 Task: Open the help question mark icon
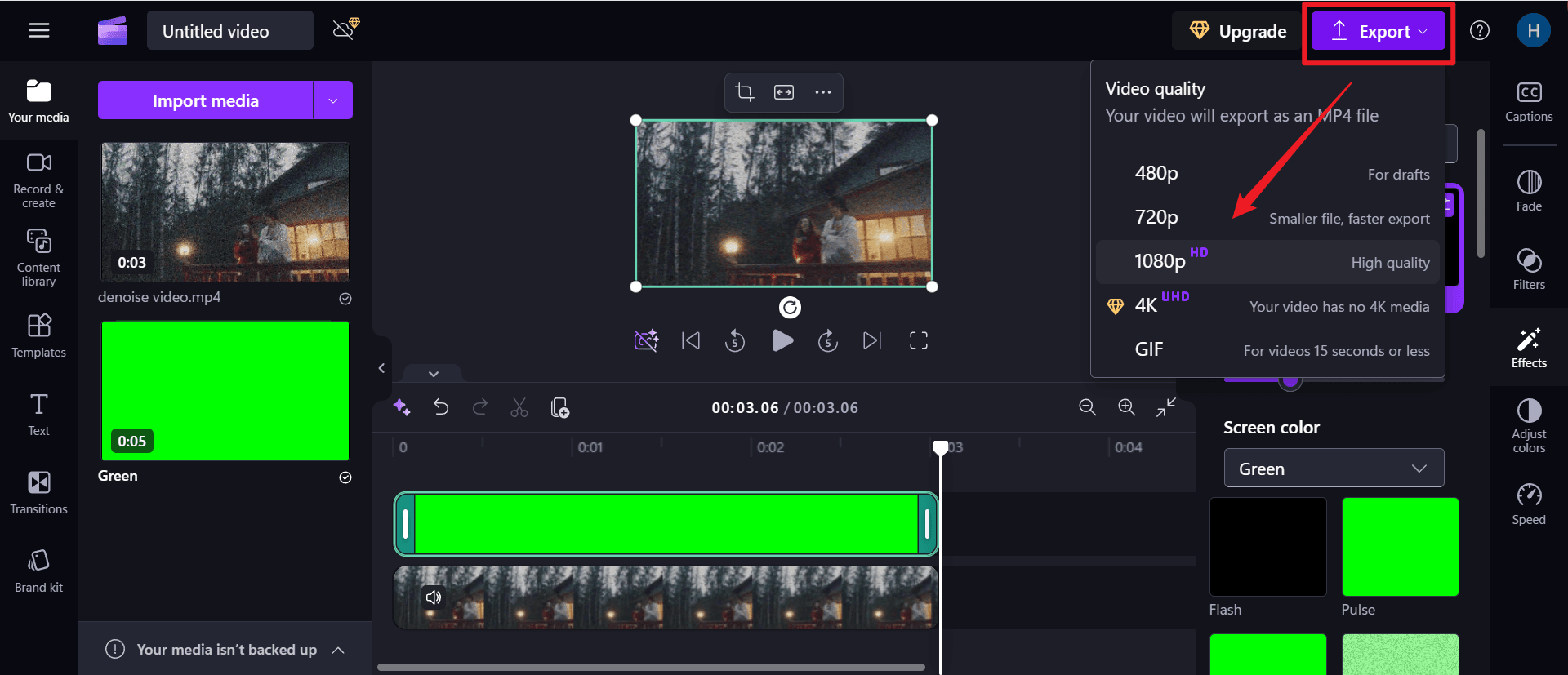[x=1480, y=31]
